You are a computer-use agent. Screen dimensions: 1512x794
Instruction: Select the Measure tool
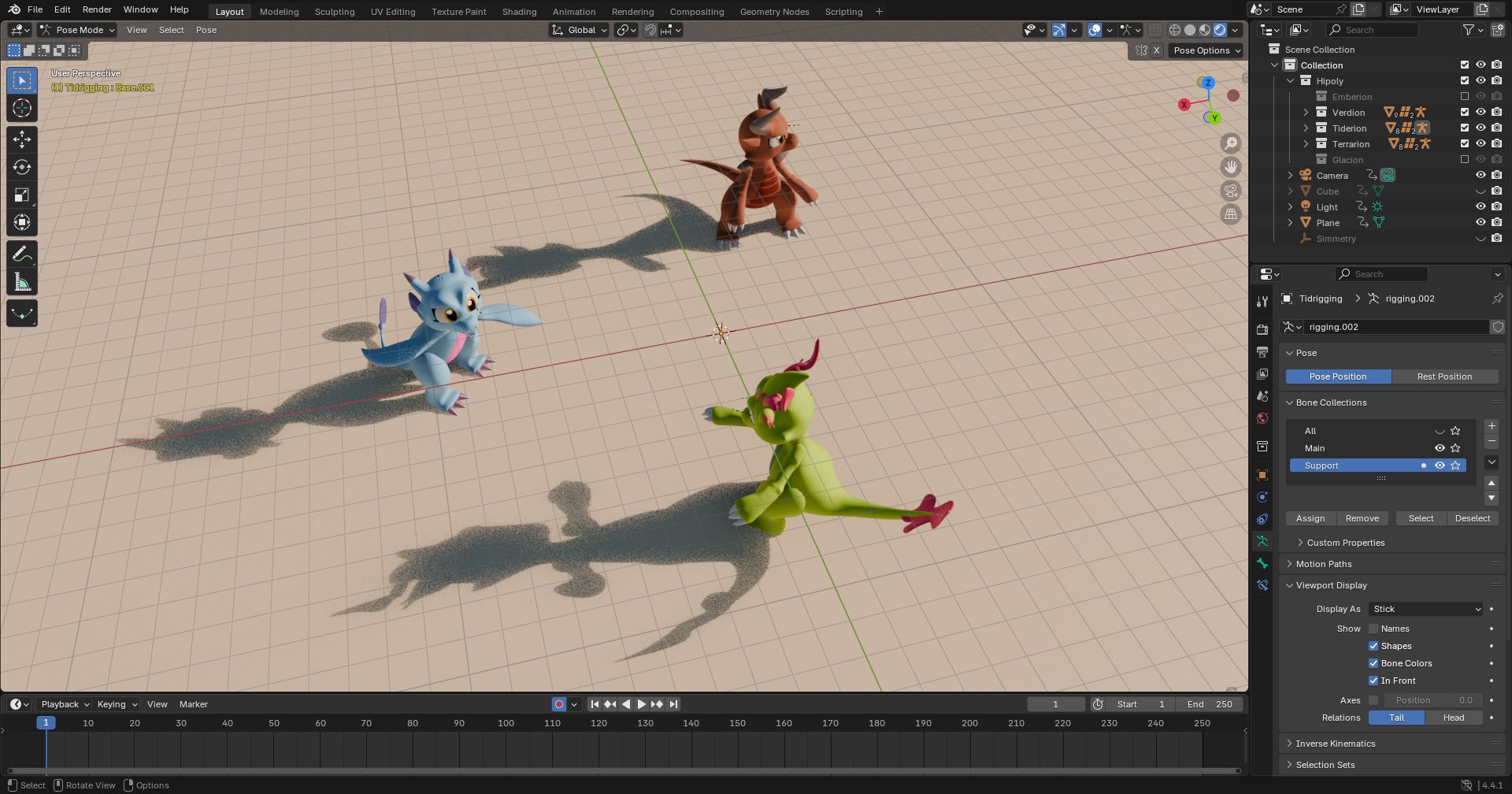pyautogui.click(x=22, y=282)
